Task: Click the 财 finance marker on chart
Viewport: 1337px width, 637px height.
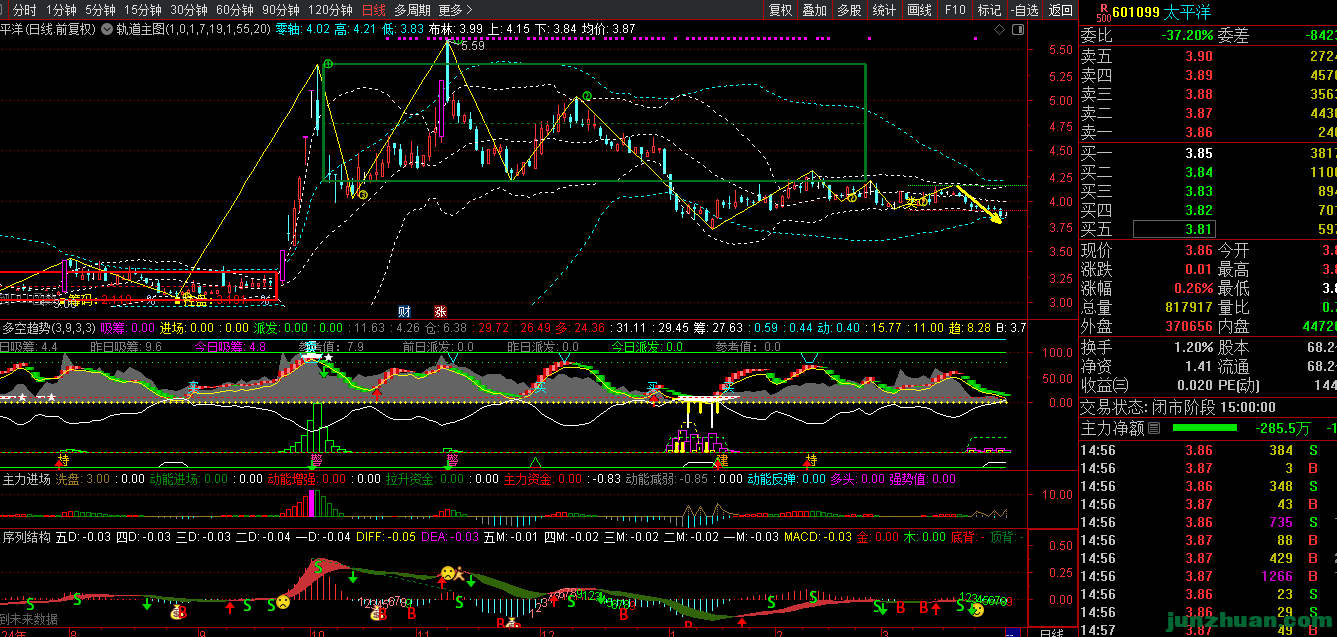Action: coord(404,311)
